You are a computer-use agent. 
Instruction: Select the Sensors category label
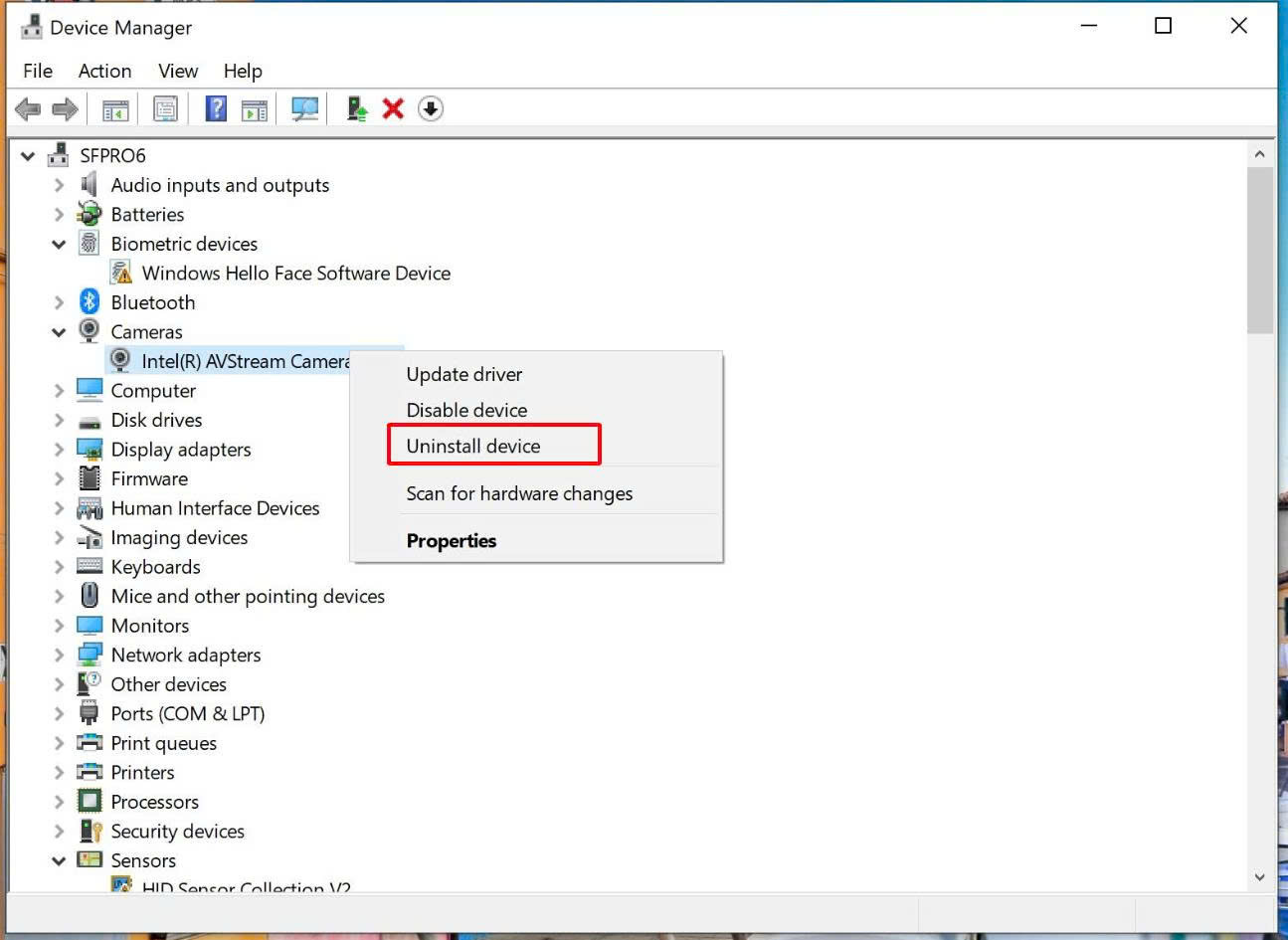tap(143, 860)
